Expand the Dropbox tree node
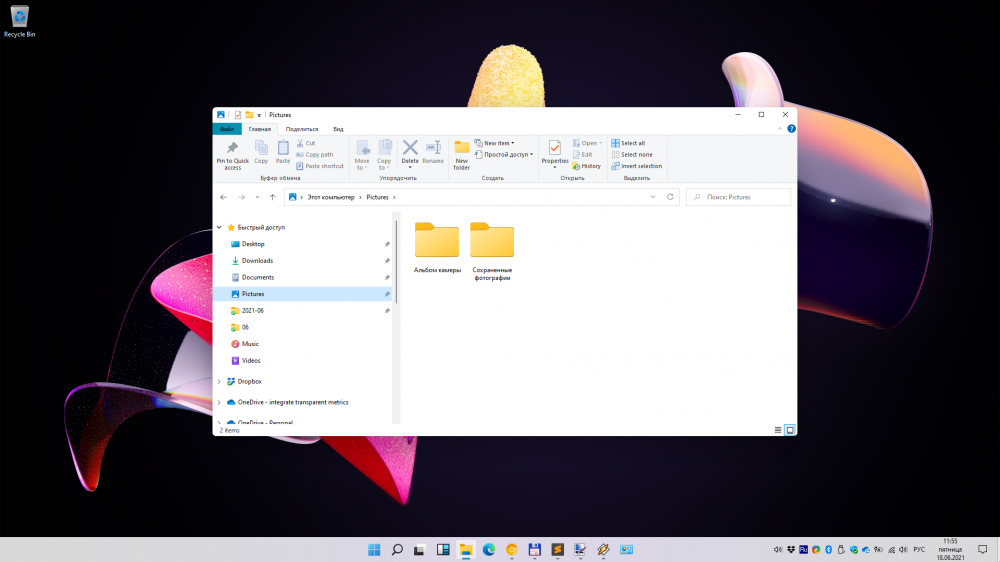Screen dimensions: 1000x562 (220, 381)
